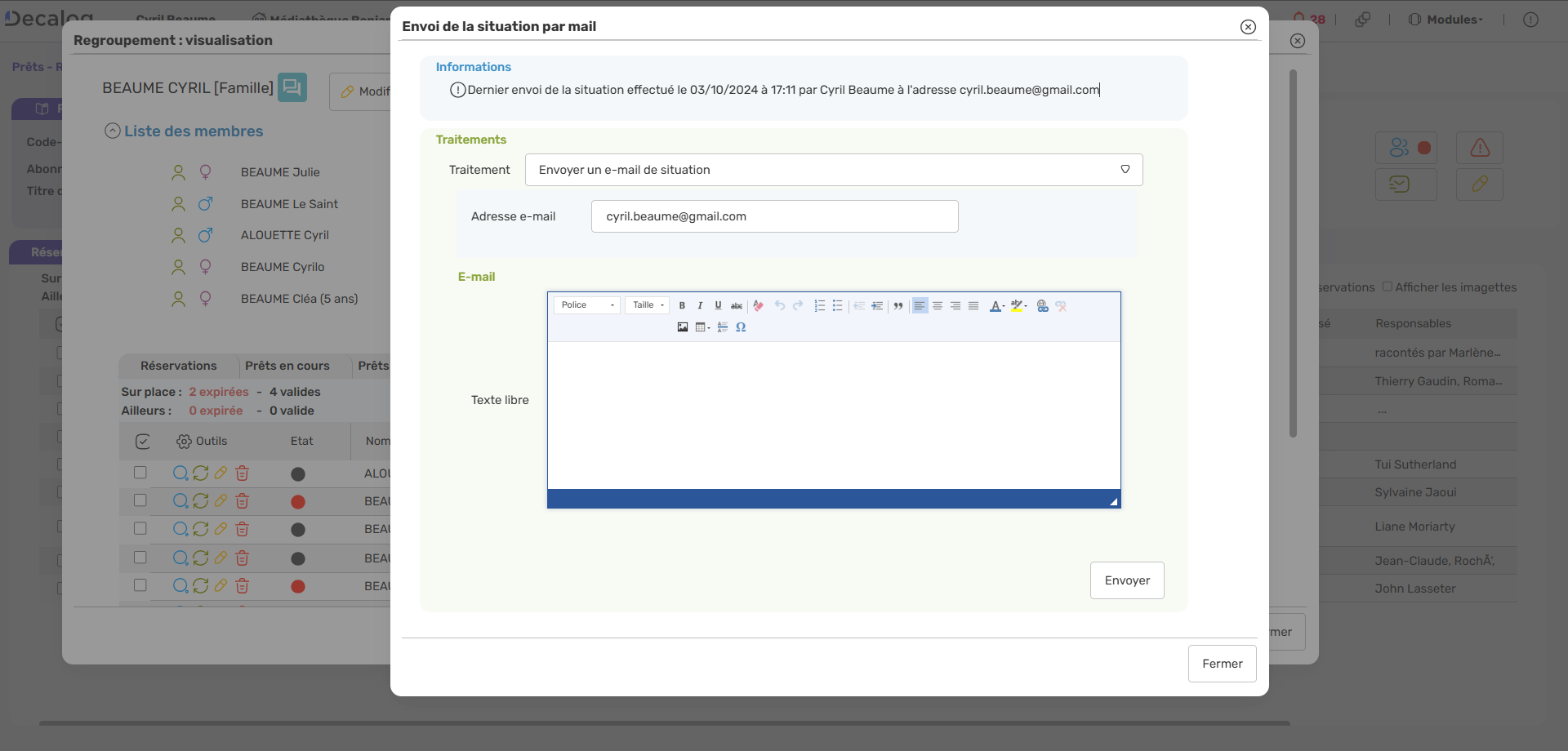Viewport: 1568px width, 751px height.
Task: Check the first reservation row checkbox
Action: click(x=140, y=473)
